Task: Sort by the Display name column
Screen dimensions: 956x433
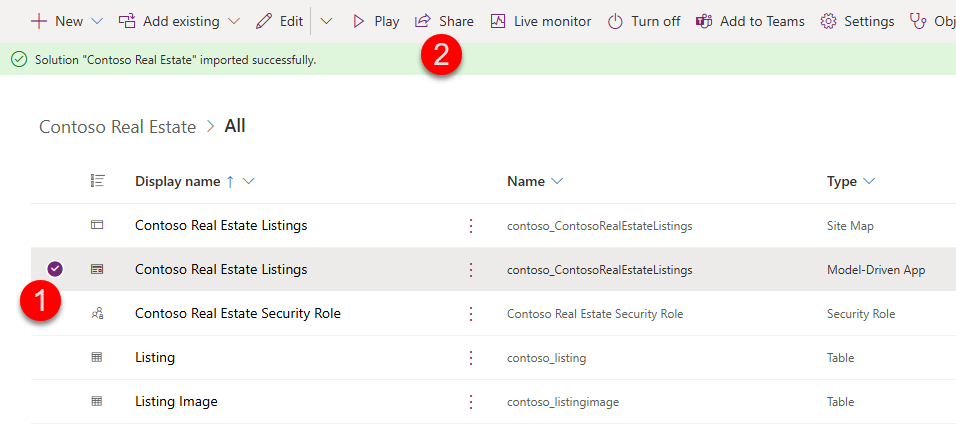Action: [177, 181]
